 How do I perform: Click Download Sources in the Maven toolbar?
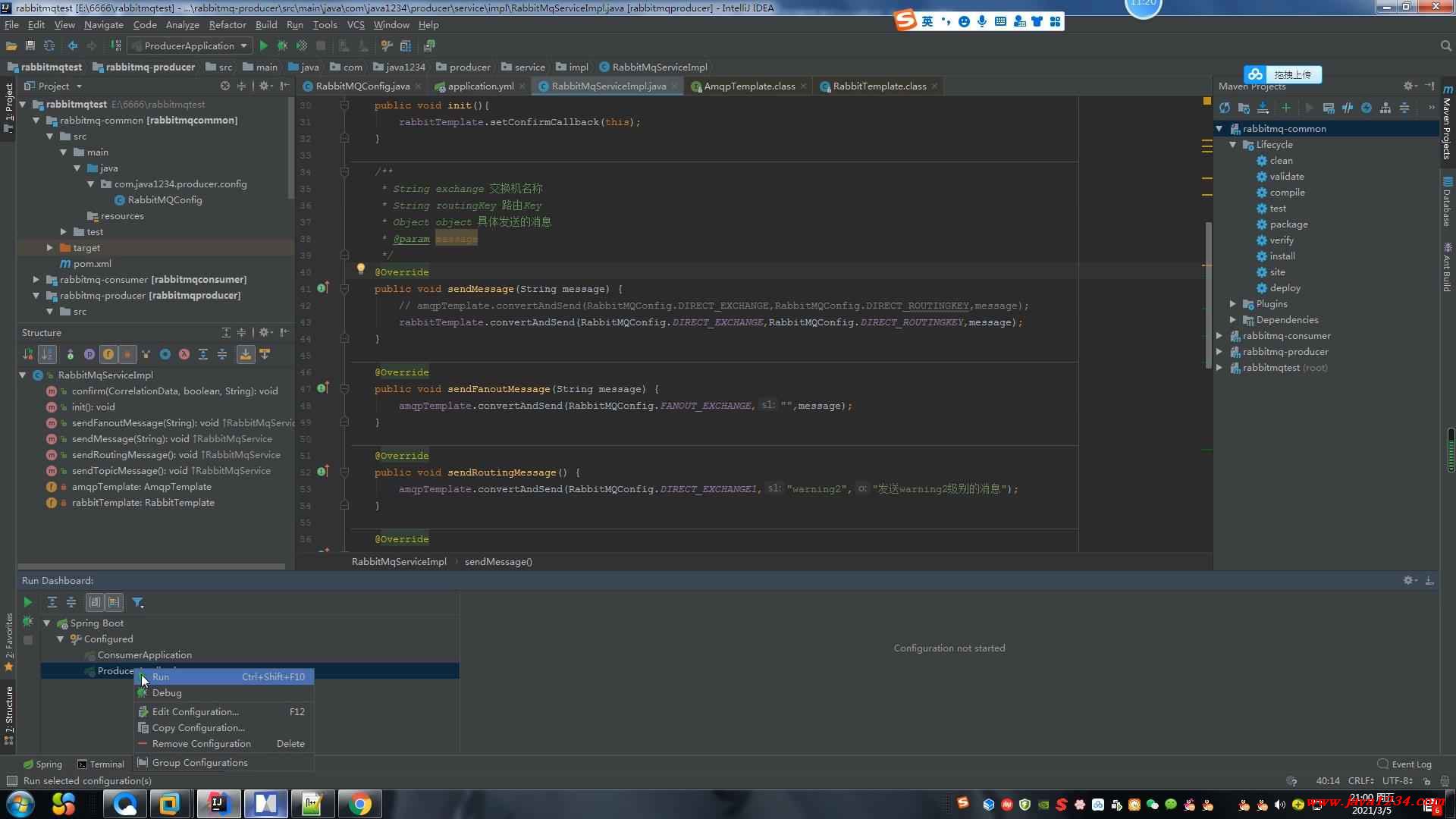pos(1263,108)
